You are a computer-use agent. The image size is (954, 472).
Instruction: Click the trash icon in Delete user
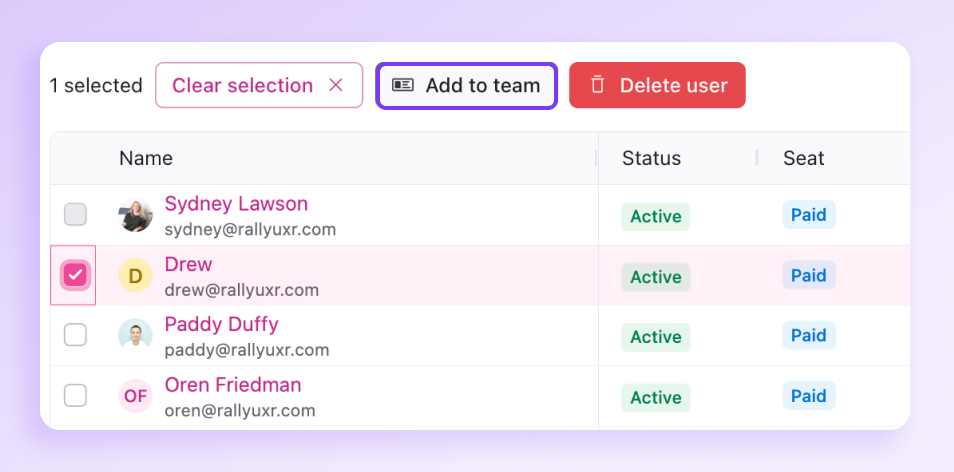597,85
